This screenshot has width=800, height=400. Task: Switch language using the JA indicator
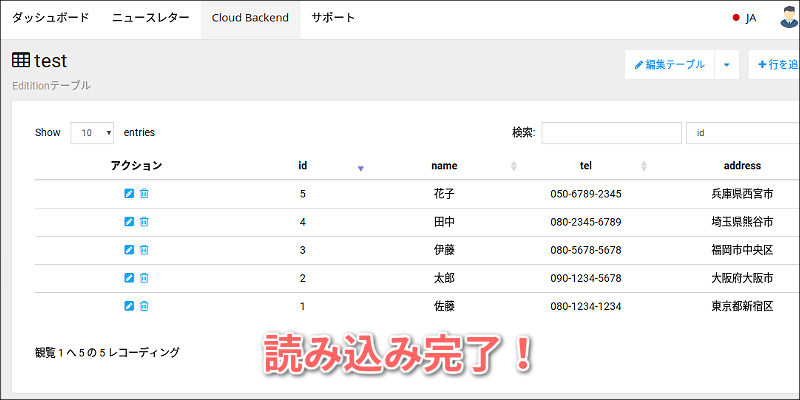click(x=744, y=18)
